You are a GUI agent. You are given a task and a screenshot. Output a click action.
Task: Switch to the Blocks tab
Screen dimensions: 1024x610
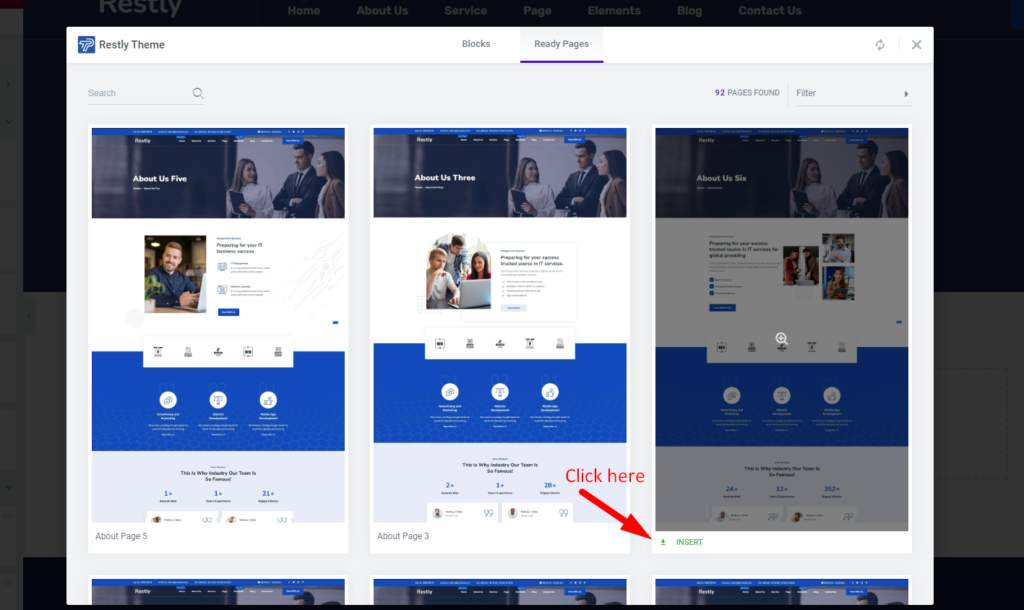pos(476,44)
